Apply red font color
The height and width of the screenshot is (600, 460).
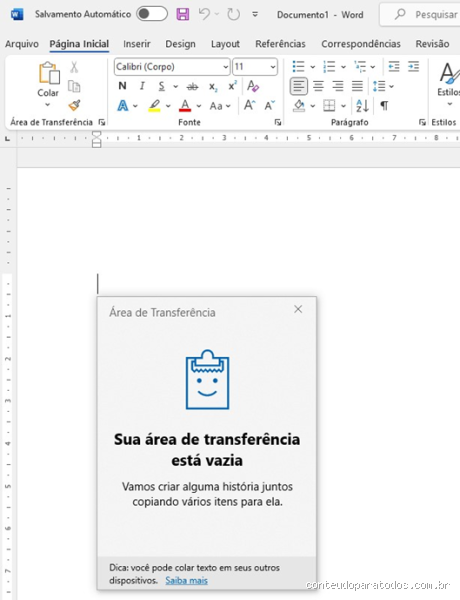(x=185, y=106)
